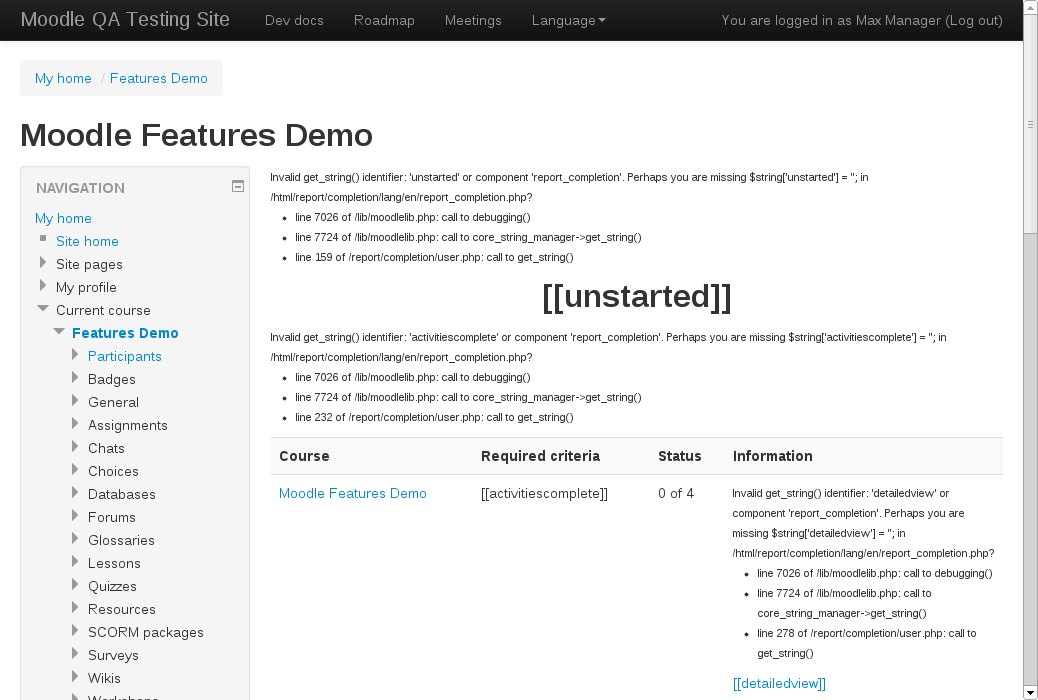Expand the Badges arrow
1038x700 pixels.
pyautogui.click(x=75, y=378)
